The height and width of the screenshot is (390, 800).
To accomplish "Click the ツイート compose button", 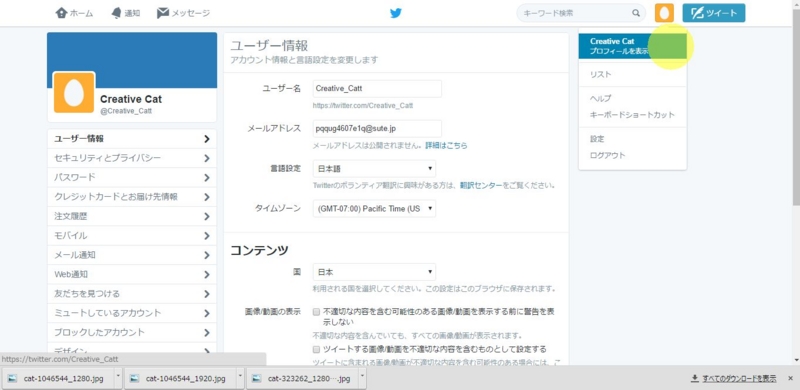I will (x=714, y=13).
